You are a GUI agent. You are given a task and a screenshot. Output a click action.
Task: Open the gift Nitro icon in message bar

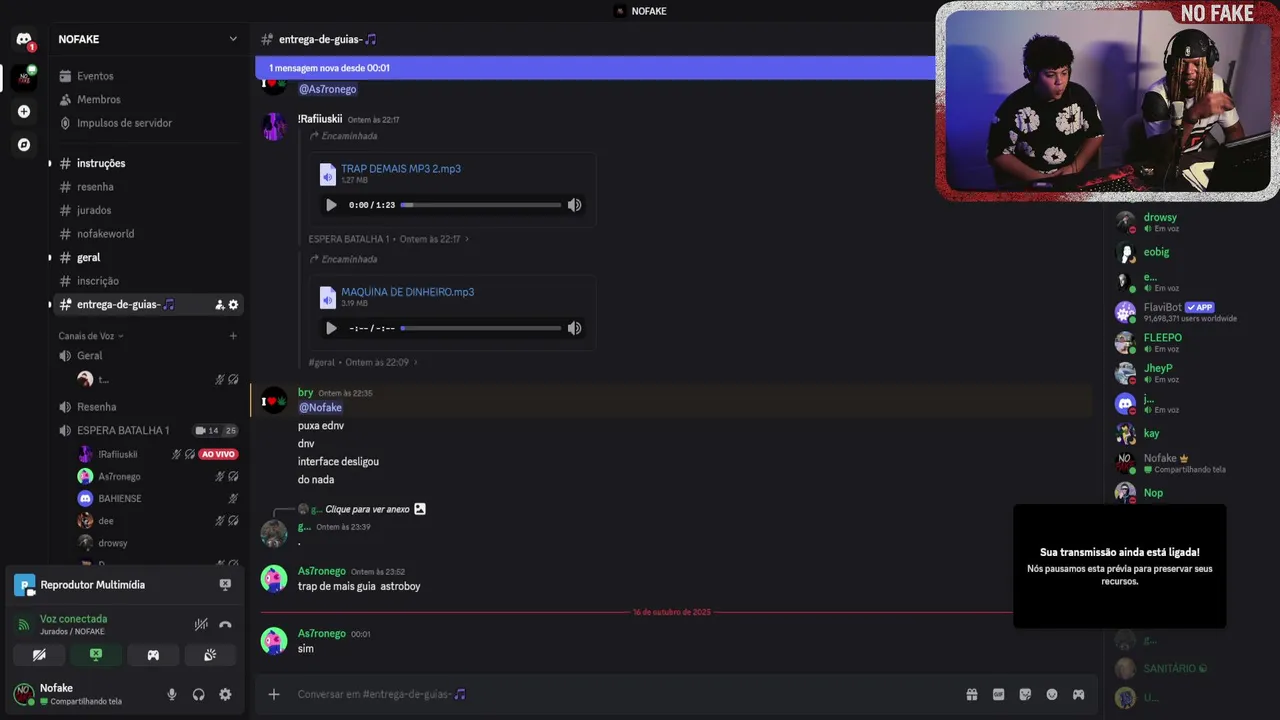[x=971, y=694]
